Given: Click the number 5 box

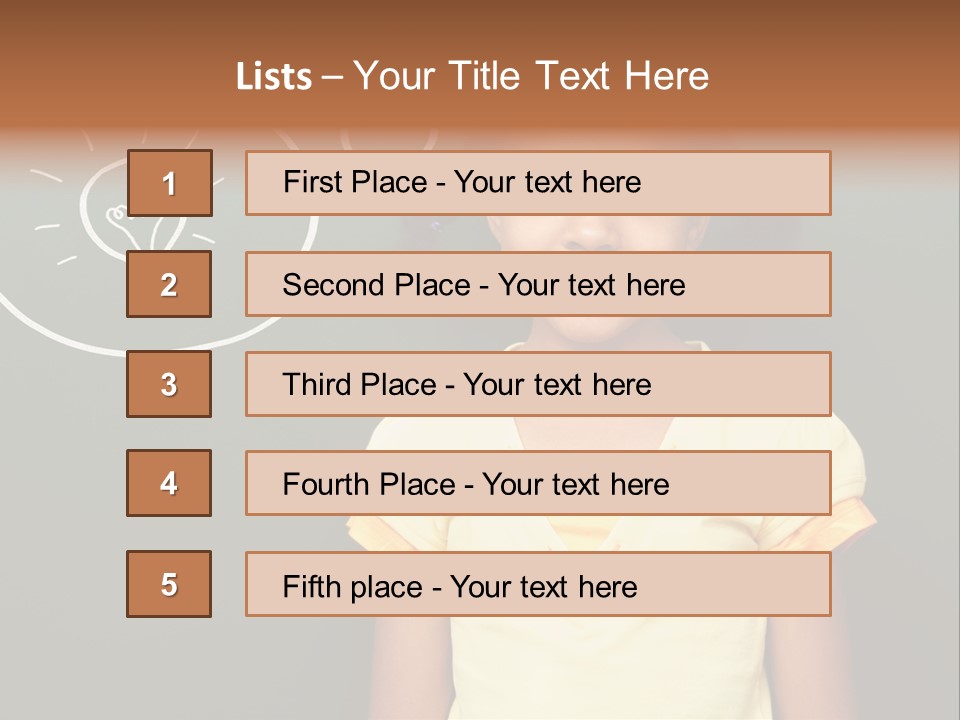Looking at the screenshot, I should tap(169, 584).
